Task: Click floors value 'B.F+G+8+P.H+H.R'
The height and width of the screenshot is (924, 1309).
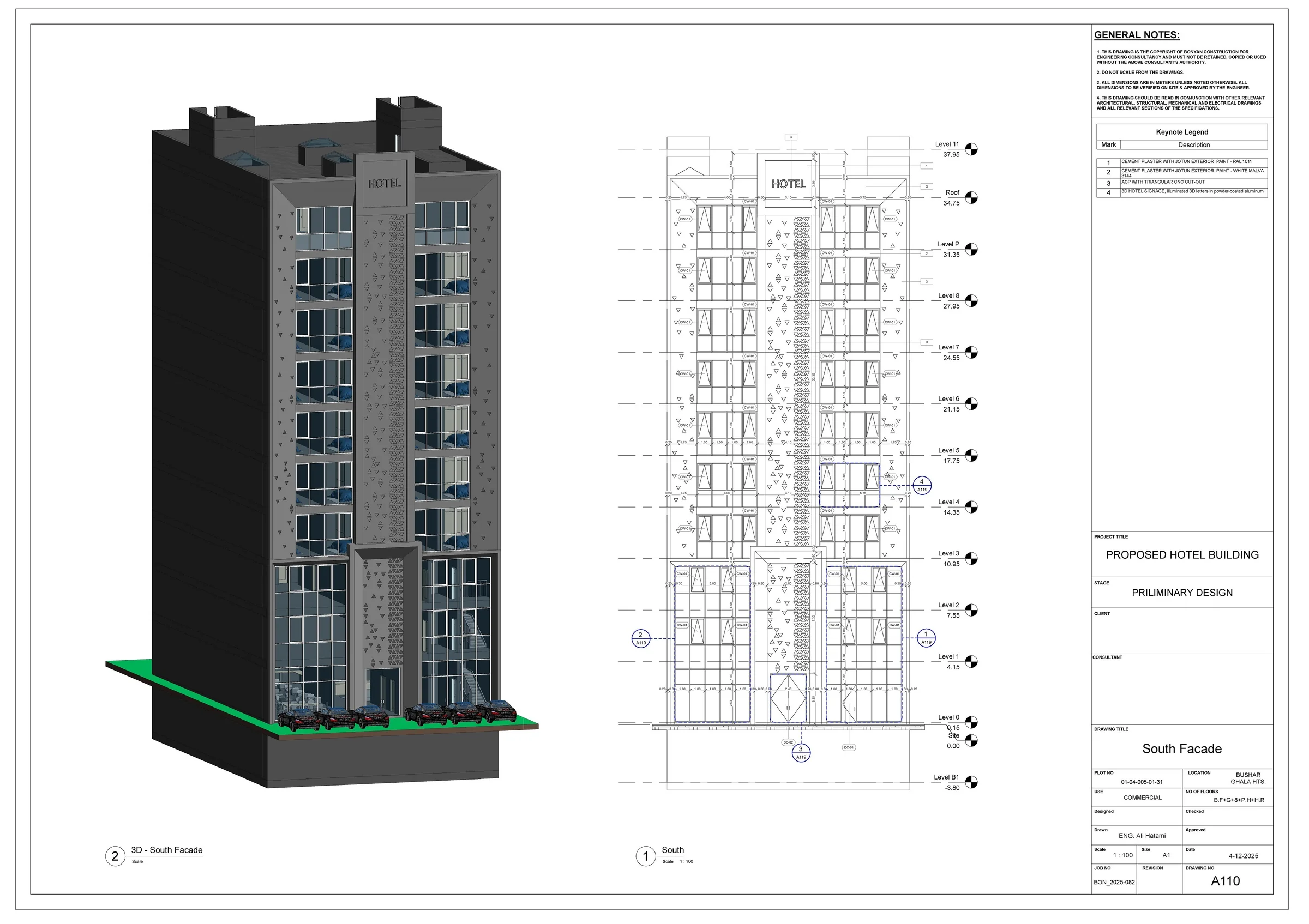Action: click(x=1239, y=800)
